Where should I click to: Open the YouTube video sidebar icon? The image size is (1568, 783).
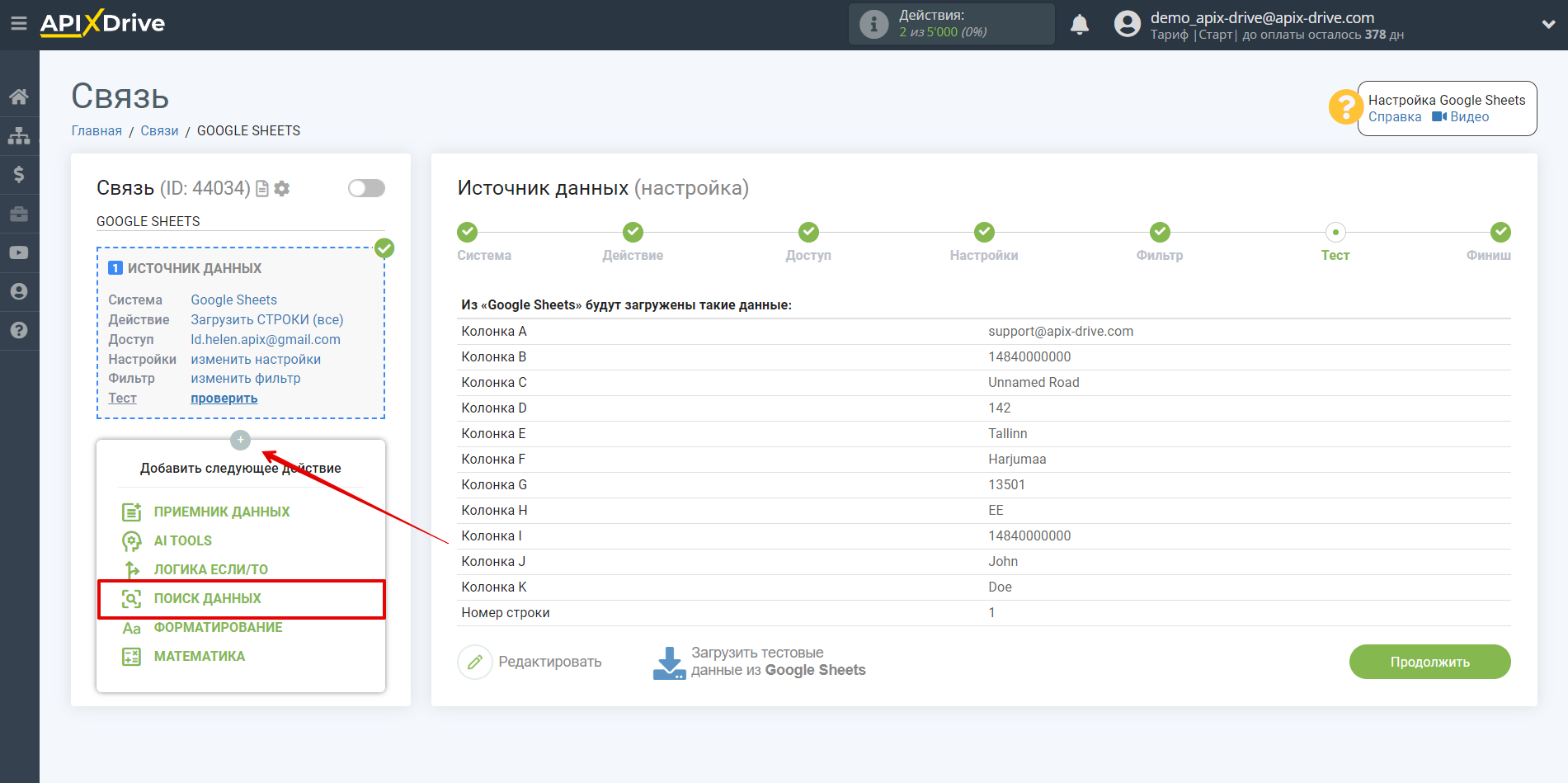pos(19,252)
